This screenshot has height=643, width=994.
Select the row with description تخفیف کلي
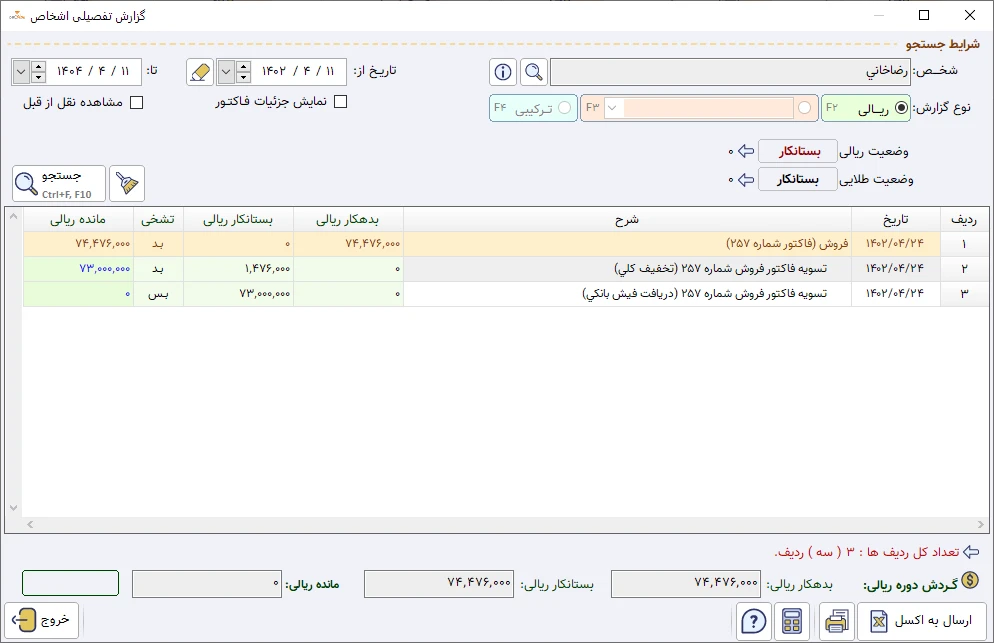(x=506, y=269)
